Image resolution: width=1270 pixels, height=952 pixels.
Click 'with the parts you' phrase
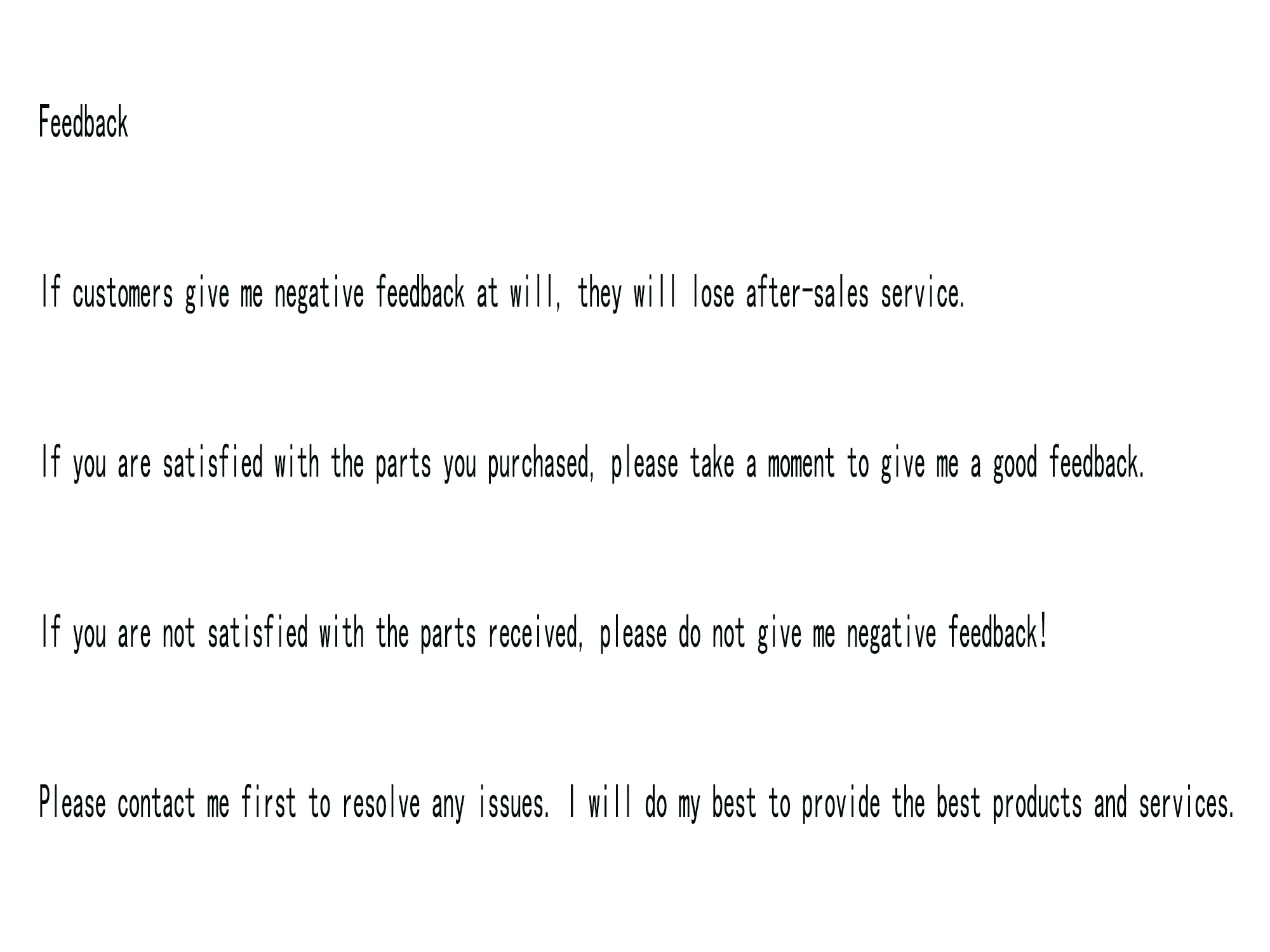tap(375, 465)
